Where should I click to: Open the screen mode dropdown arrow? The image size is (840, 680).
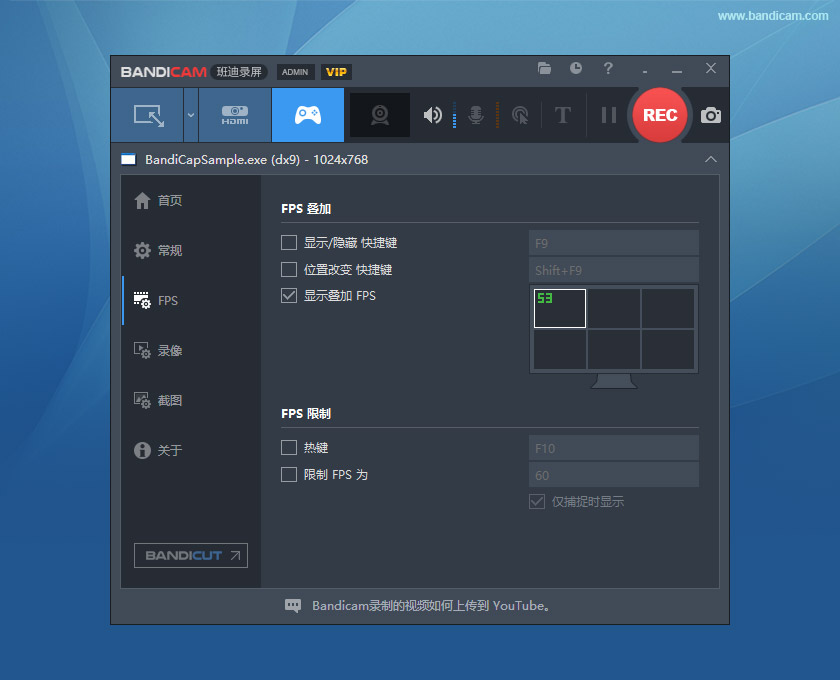(191, 115)
